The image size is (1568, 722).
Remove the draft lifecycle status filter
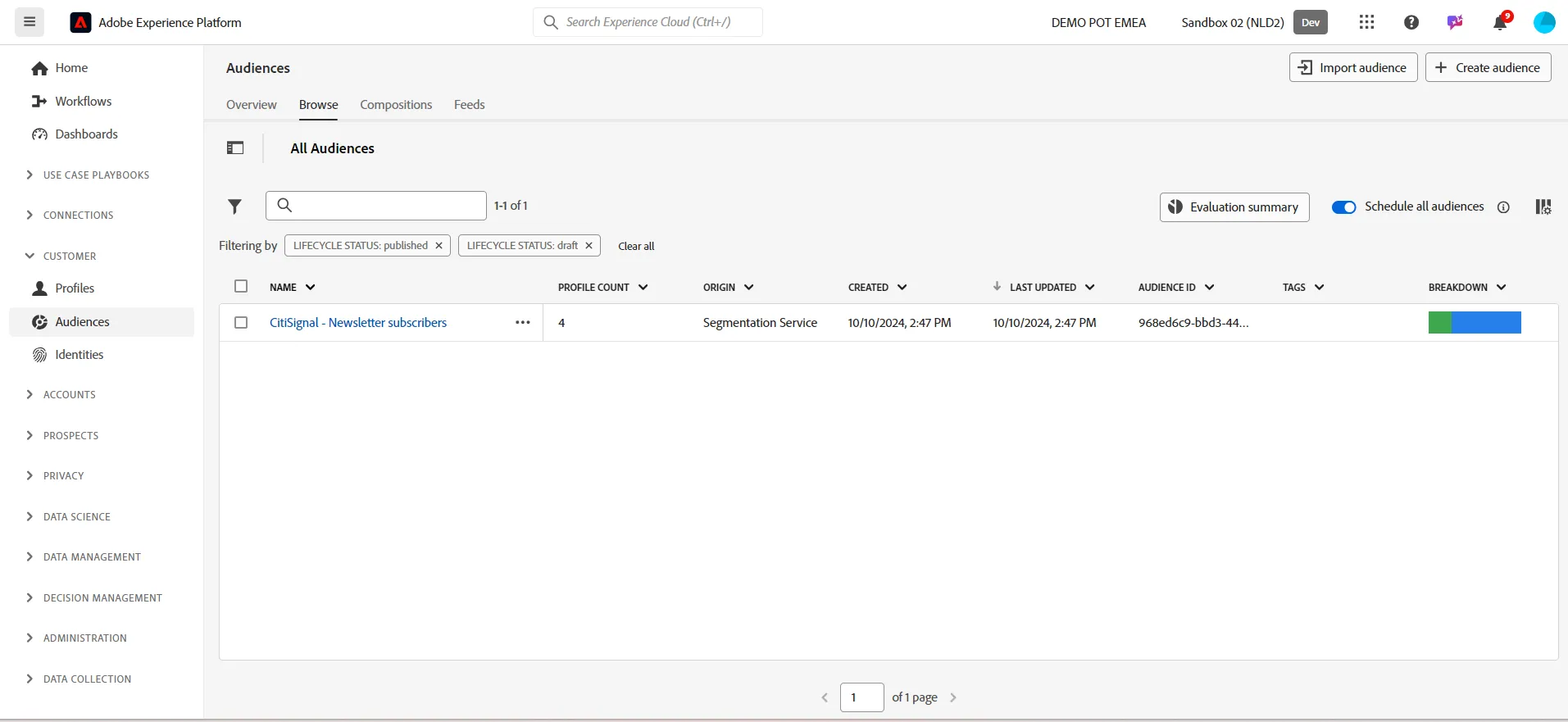pos(589,245)
